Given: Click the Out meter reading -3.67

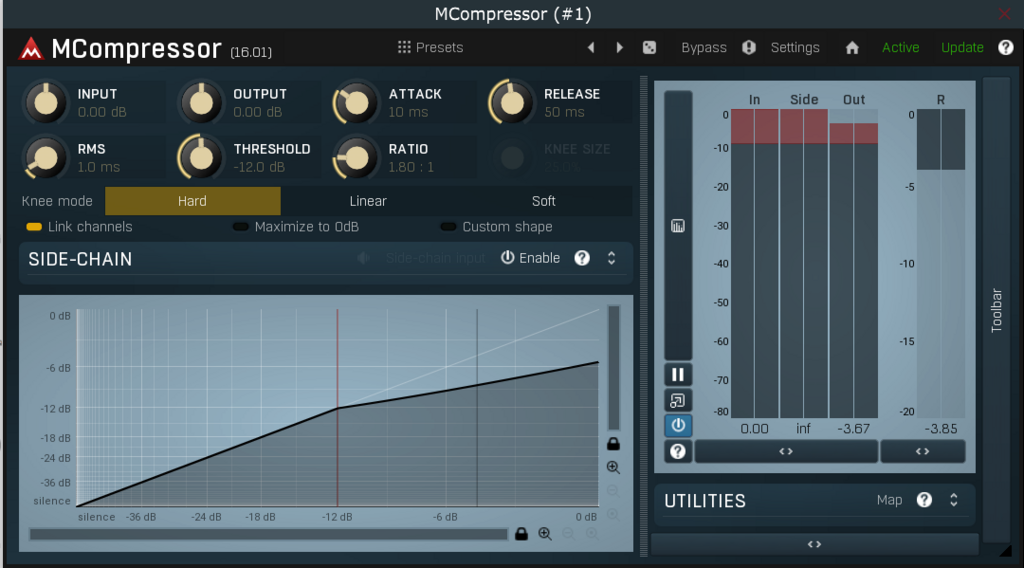Looking at the screenshot, I should [x=854, y=429].
